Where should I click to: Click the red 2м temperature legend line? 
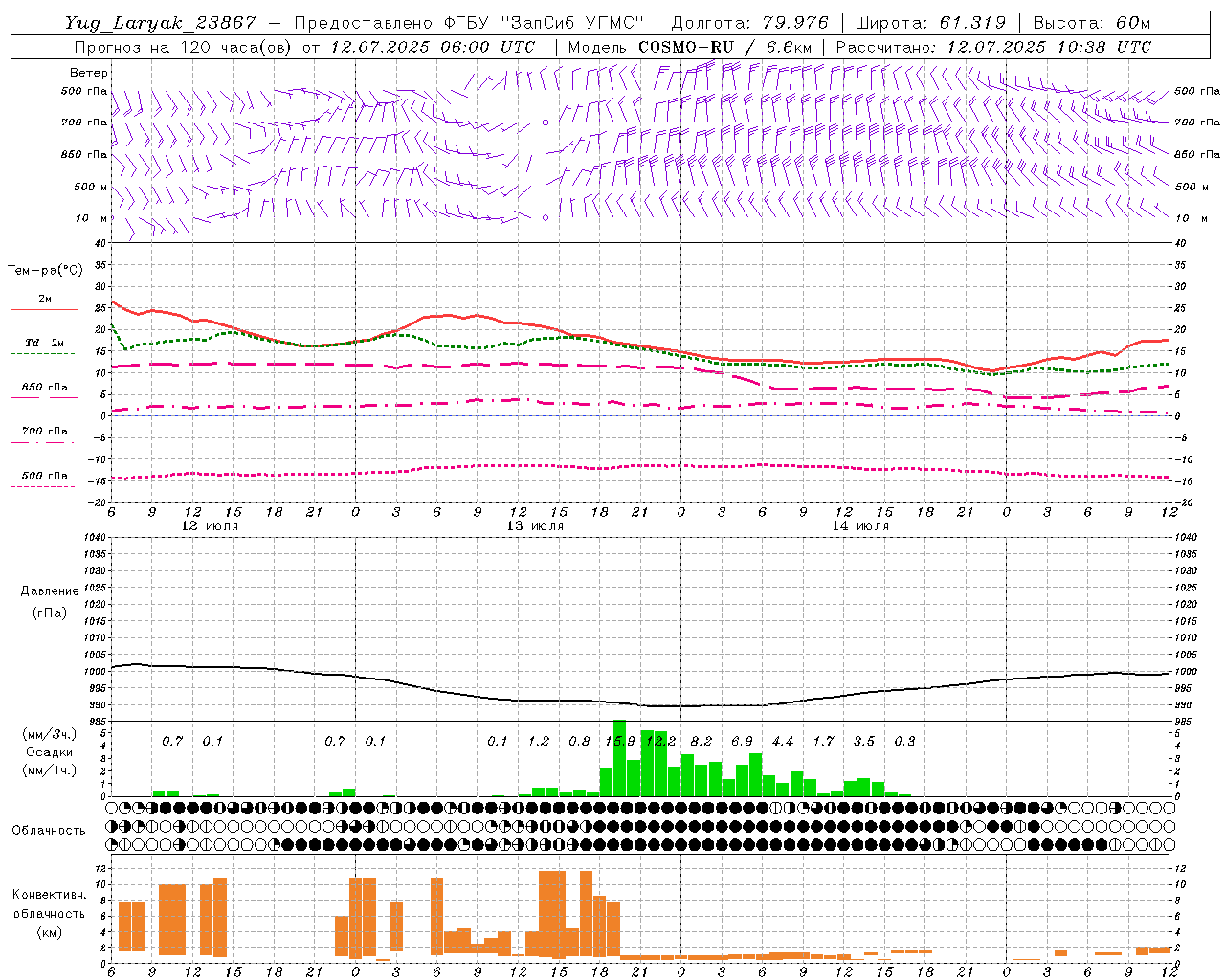tap(44, 309)
